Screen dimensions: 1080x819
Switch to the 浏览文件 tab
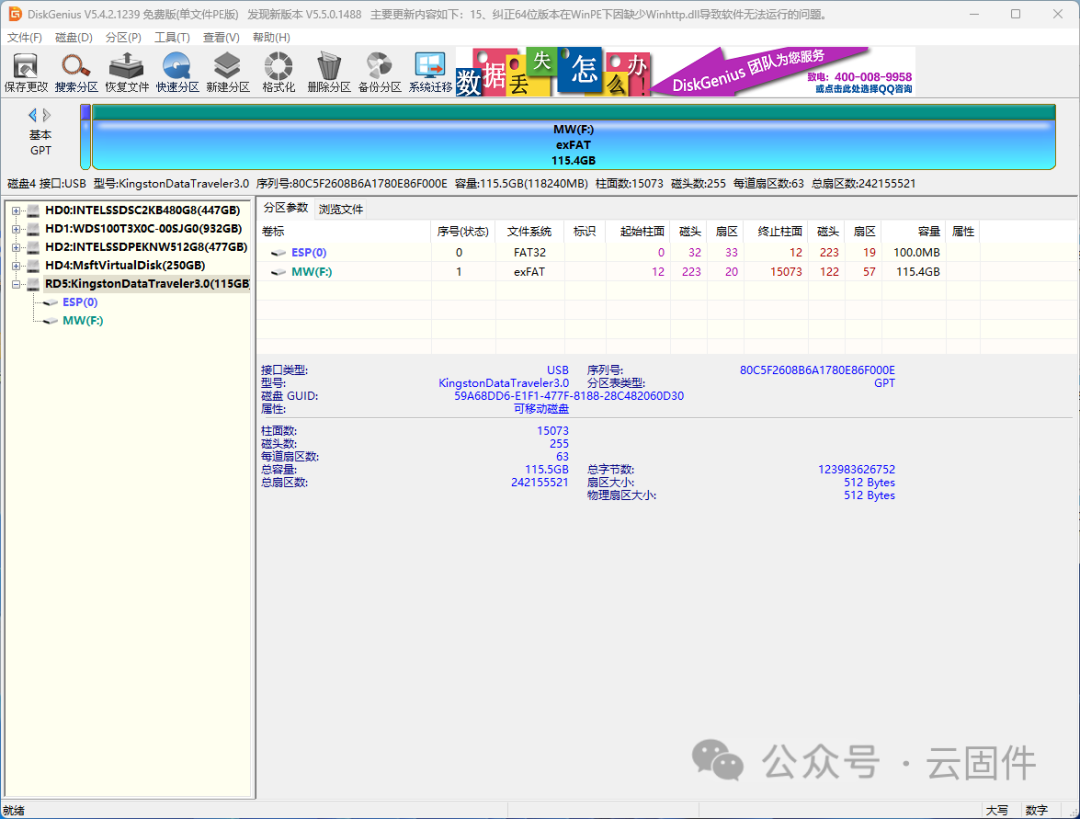click(x=341, y=209)
